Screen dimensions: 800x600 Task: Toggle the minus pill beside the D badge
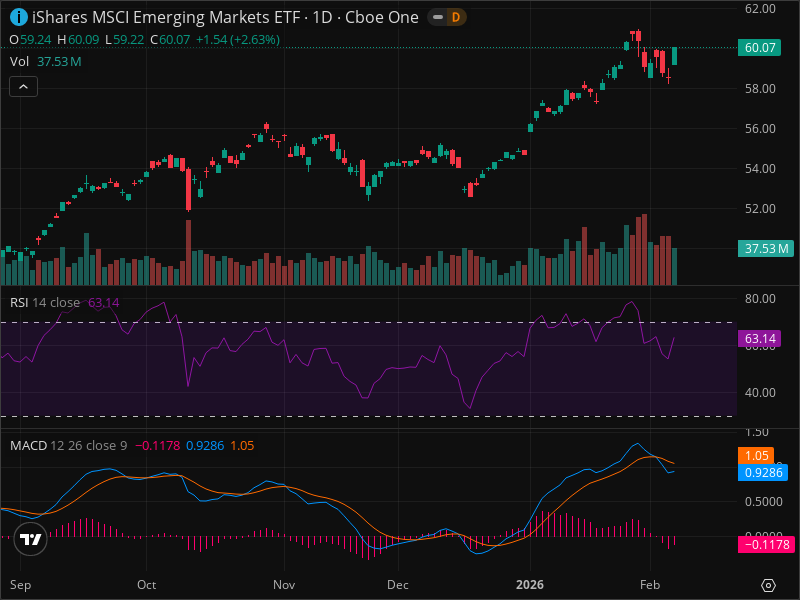point(438,17)
